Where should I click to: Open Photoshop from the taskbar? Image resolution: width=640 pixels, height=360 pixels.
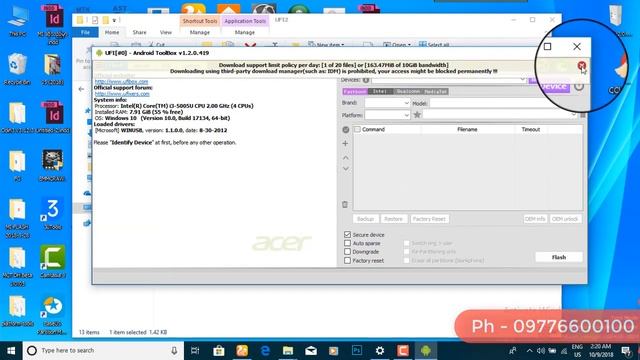357,351
